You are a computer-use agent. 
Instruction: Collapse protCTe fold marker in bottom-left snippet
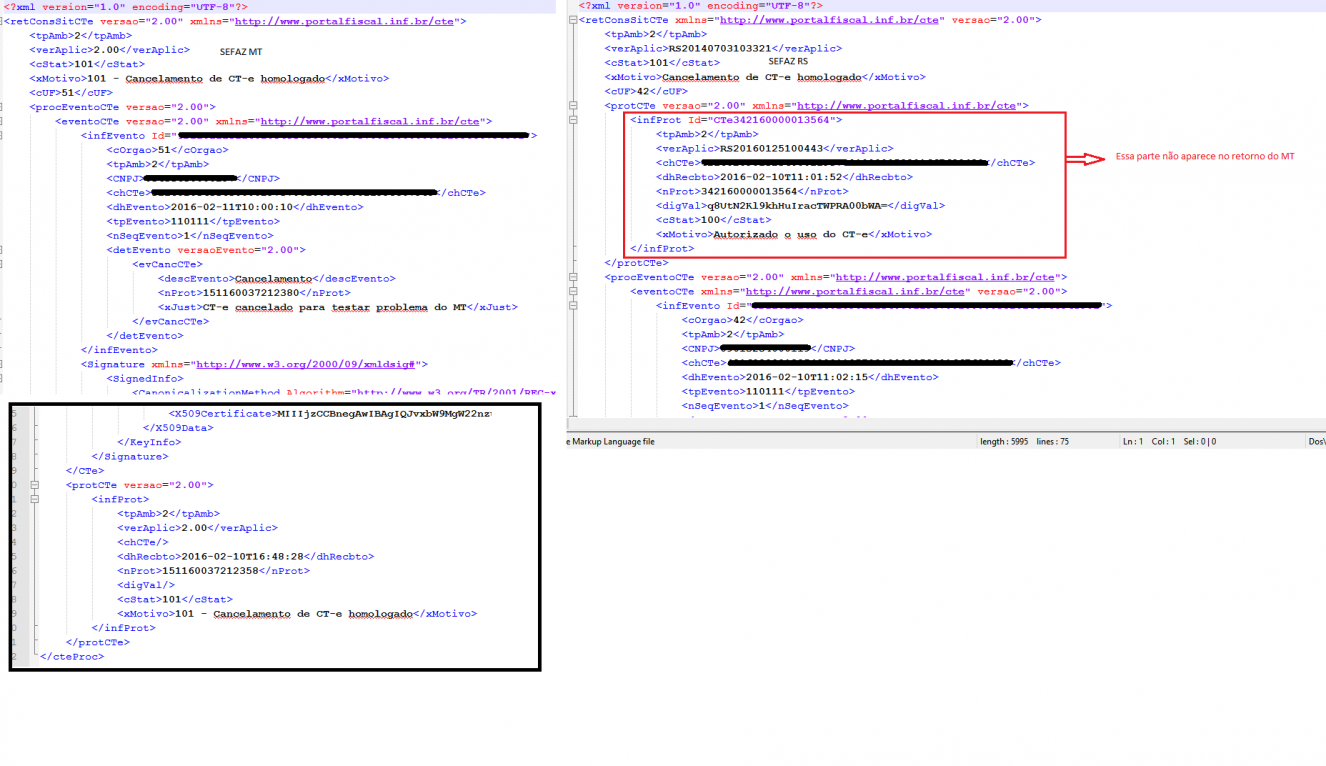pyautogui.click(x=34, y=485)
